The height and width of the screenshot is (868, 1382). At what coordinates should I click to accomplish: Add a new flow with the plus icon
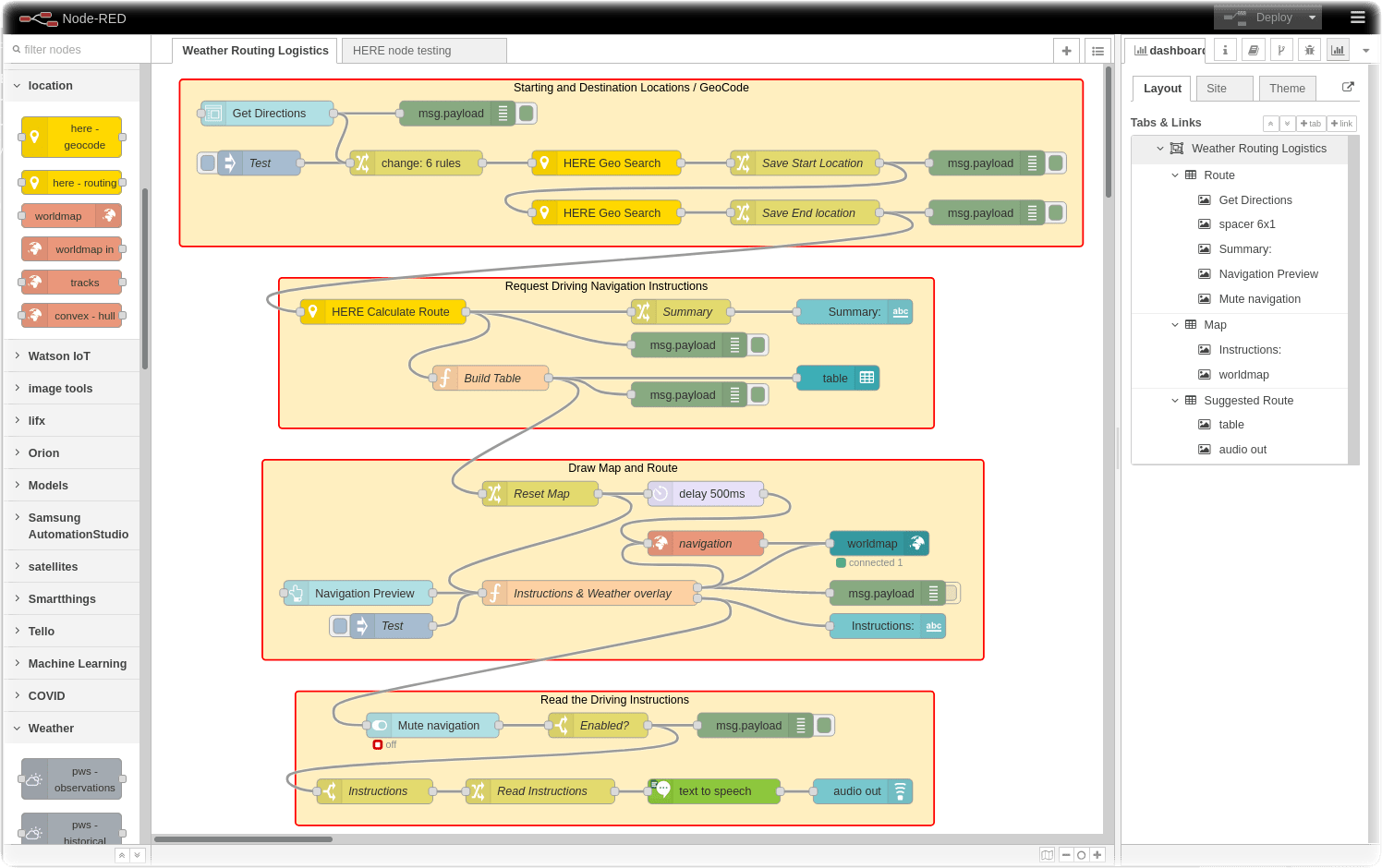(x=1066, y=50)
